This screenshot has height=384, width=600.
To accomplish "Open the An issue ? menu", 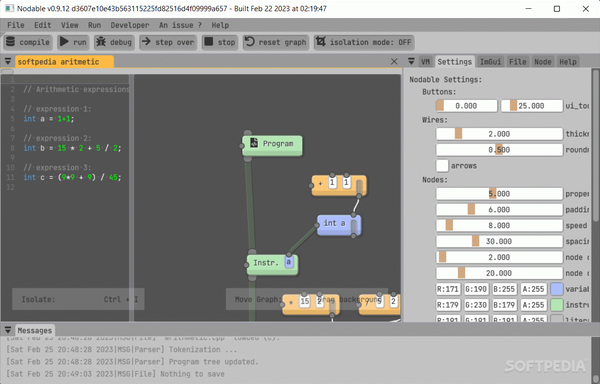I will click(180, 25).
